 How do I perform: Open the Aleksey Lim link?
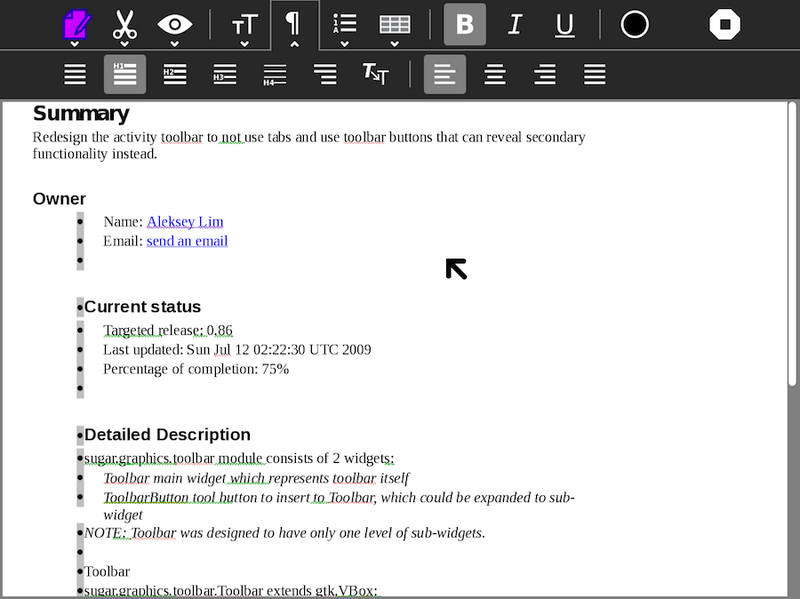click(185, 222)
